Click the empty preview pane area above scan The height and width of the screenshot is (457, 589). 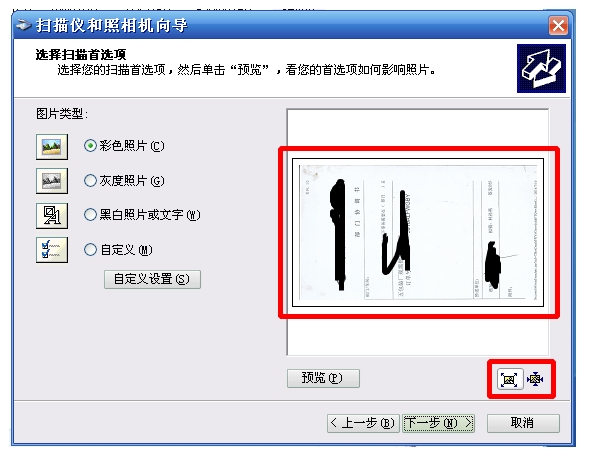[x=418, y=128]
